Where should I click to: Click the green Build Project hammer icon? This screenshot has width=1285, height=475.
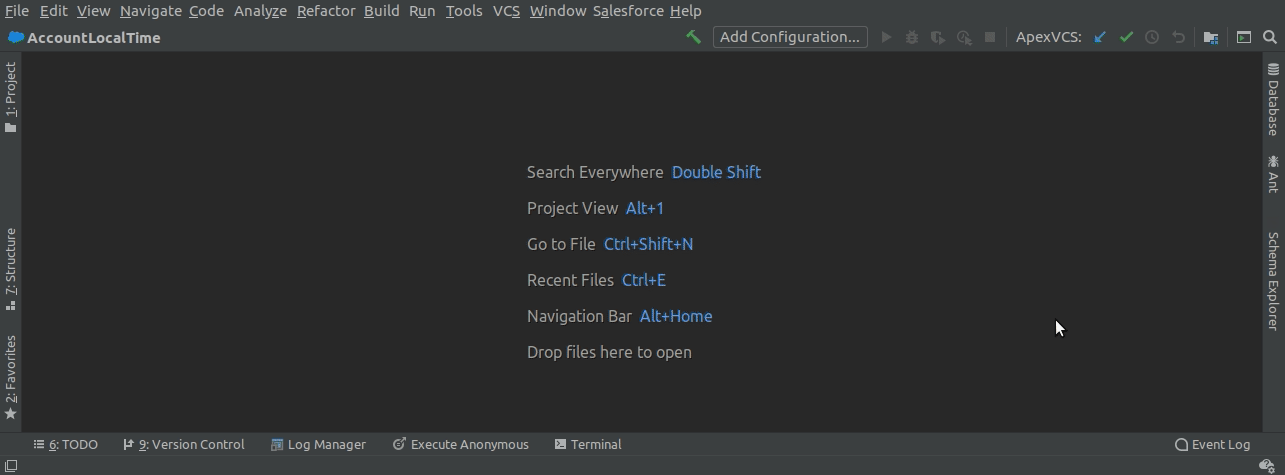pos(693,37)
